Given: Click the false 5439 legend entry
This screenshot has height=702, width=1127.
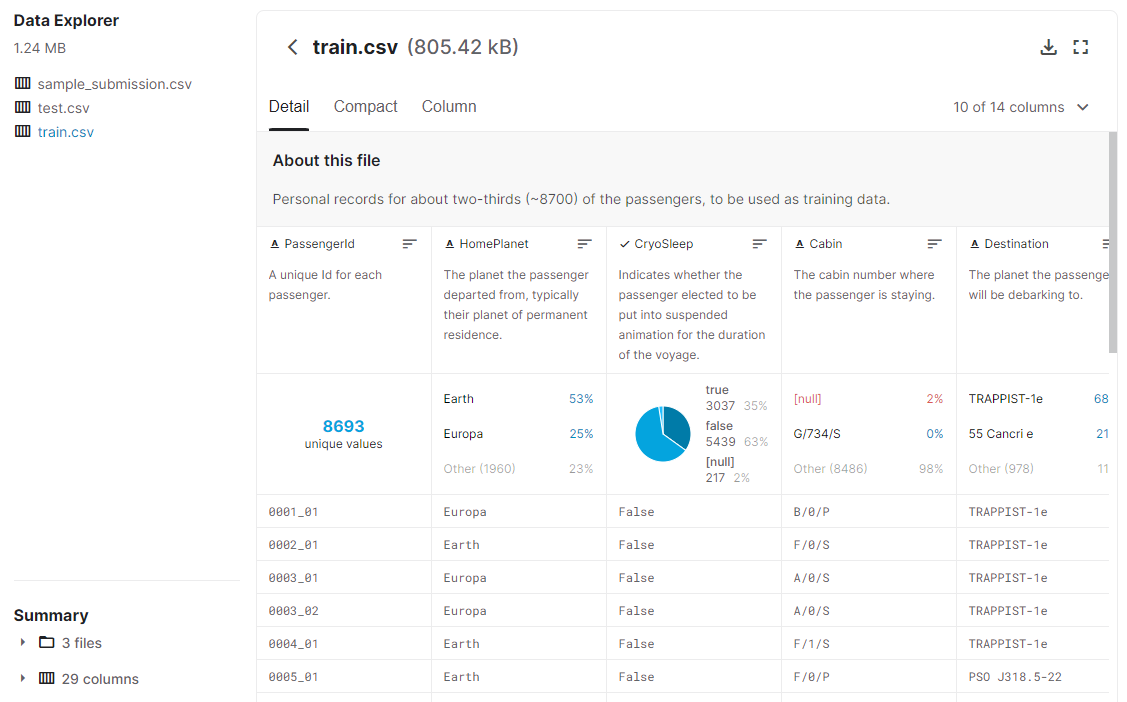Looking at the screenshot, I should point(737,434).
